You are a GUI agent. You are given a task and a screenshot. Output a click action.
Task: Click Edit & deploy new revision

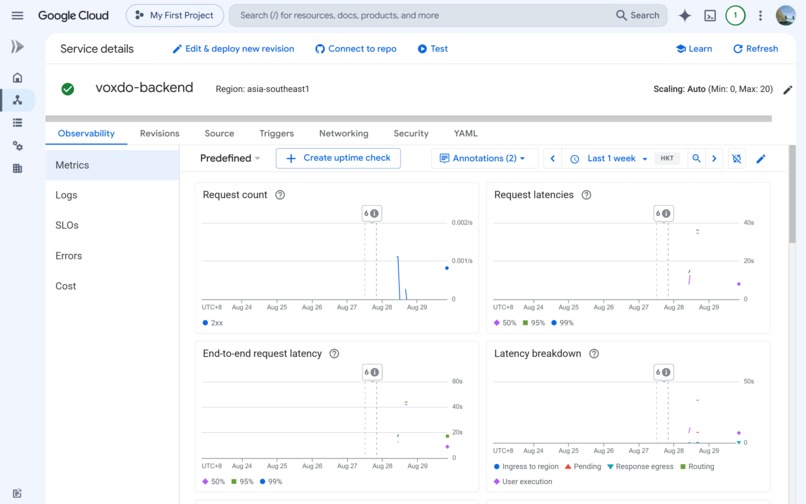(233, 49)
